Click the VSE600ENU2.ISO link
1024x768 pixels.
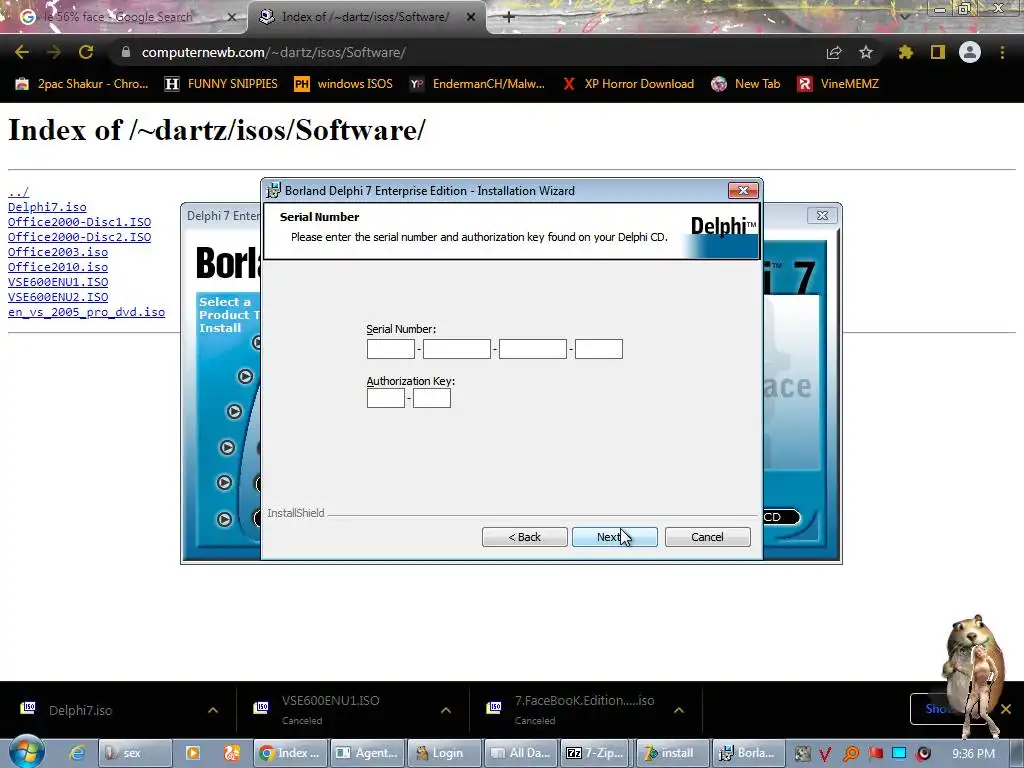(57, 297)
